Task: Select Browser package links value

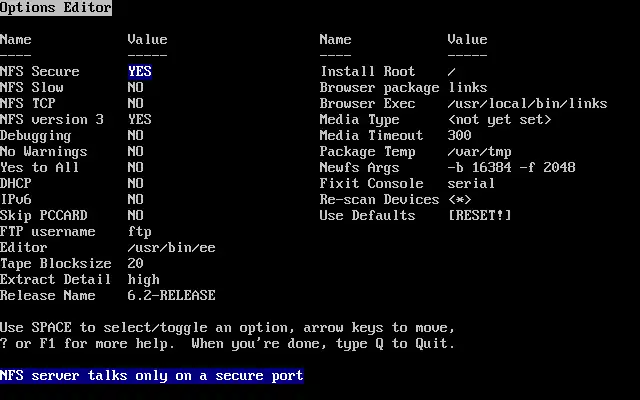Action: coord(468,88)
